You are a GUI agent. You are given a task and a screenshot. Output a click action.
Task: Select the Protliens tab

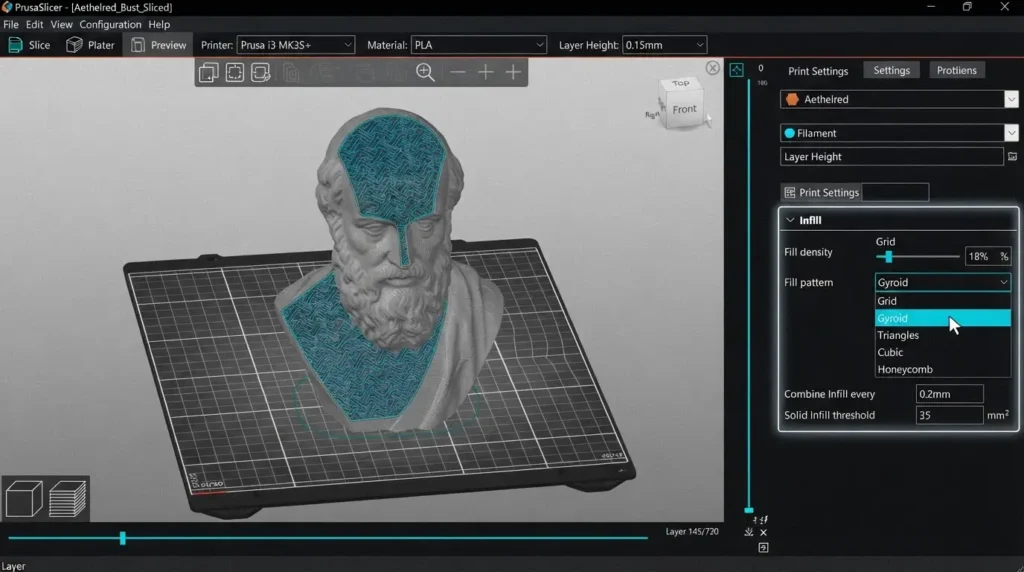click(x=957, y=70)
